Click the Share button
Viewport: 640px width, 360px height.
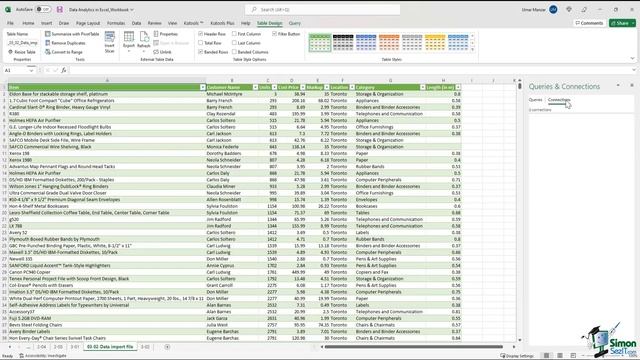[622, 23]
